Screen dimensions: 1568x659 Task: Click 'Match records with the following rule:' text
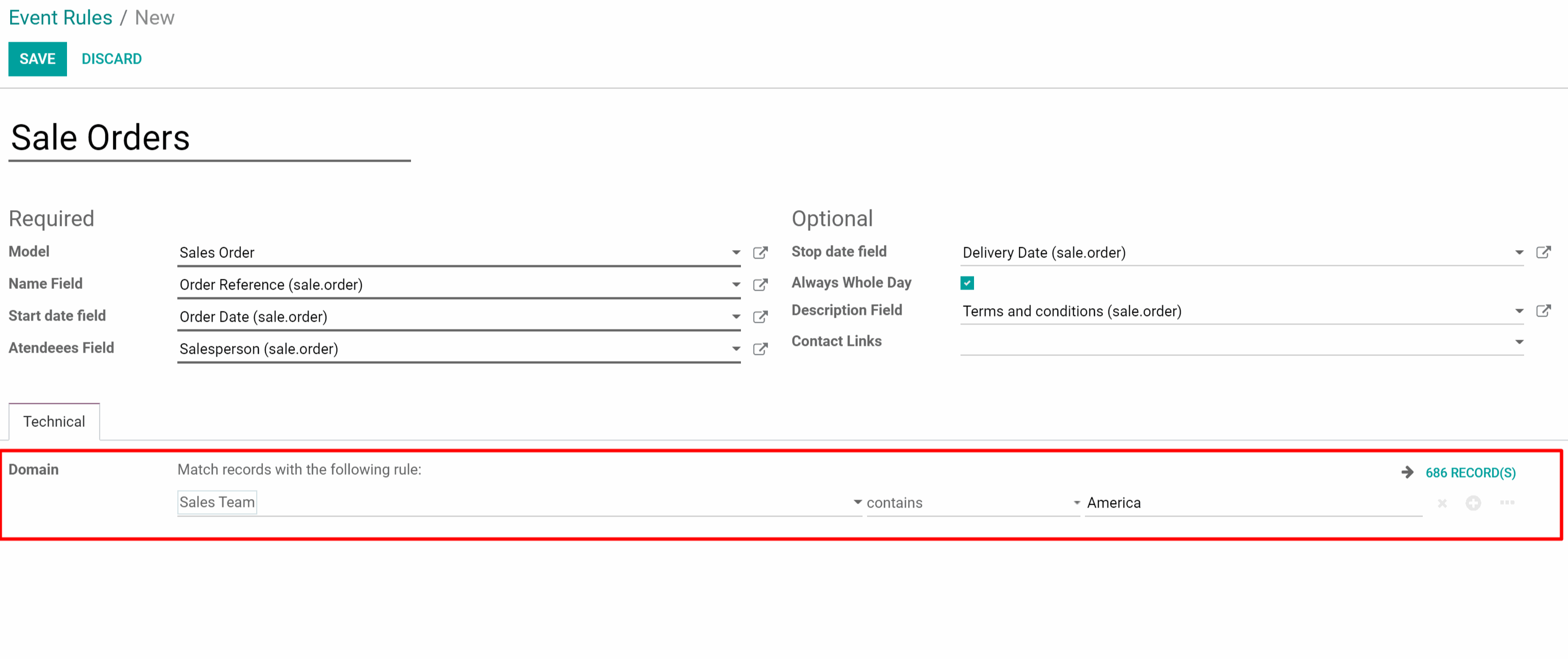(x=299, y=470)
